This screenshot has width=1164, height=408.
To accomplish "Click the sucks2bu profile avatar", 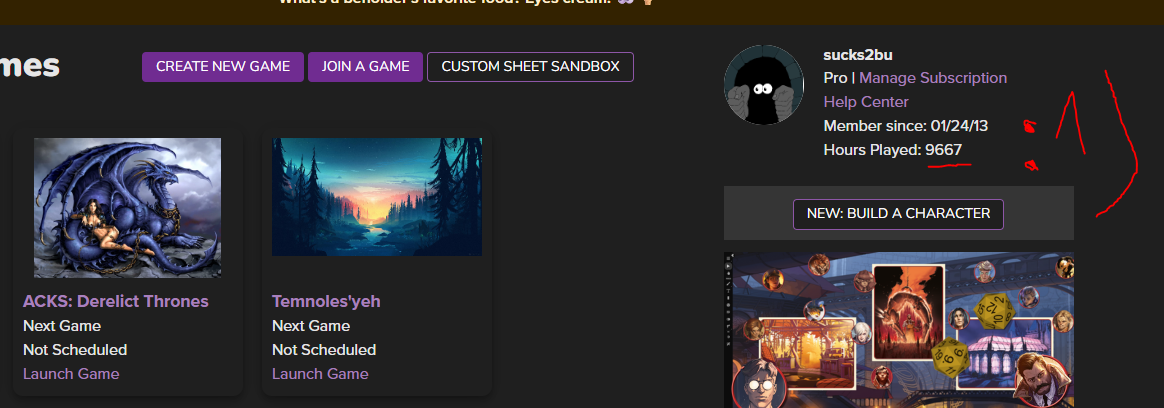I will coord(764,85).
